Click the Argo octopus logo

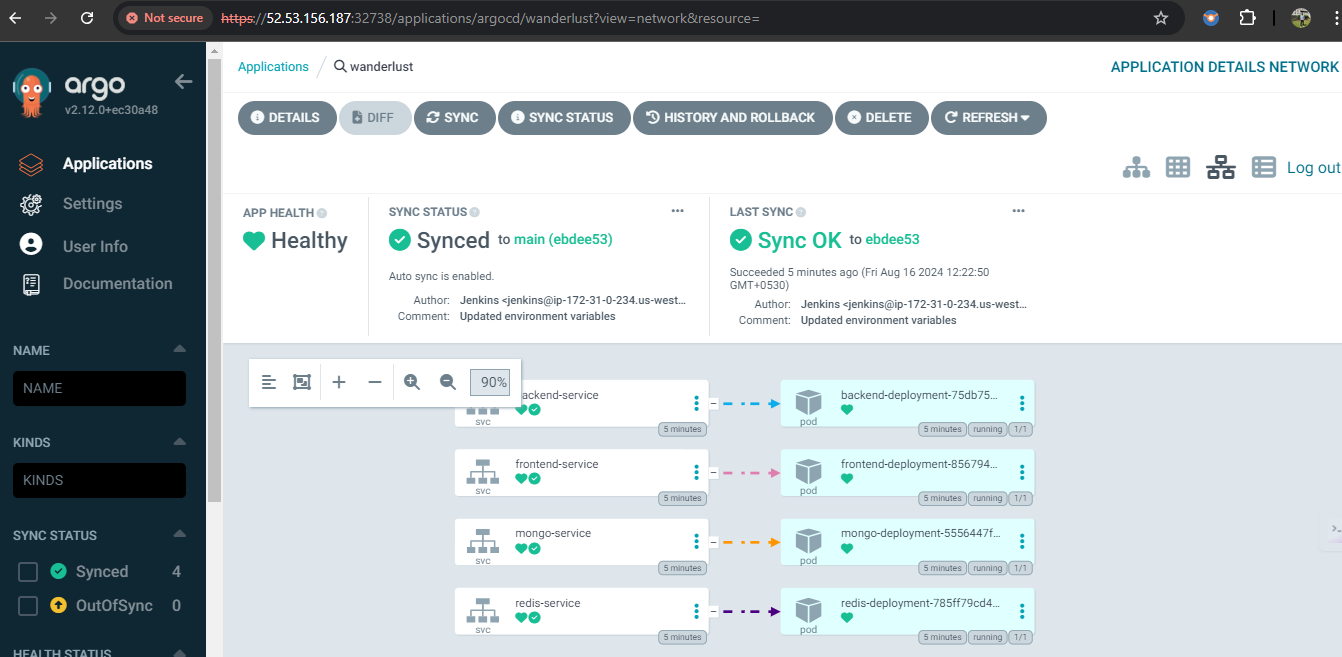(31, 94)
